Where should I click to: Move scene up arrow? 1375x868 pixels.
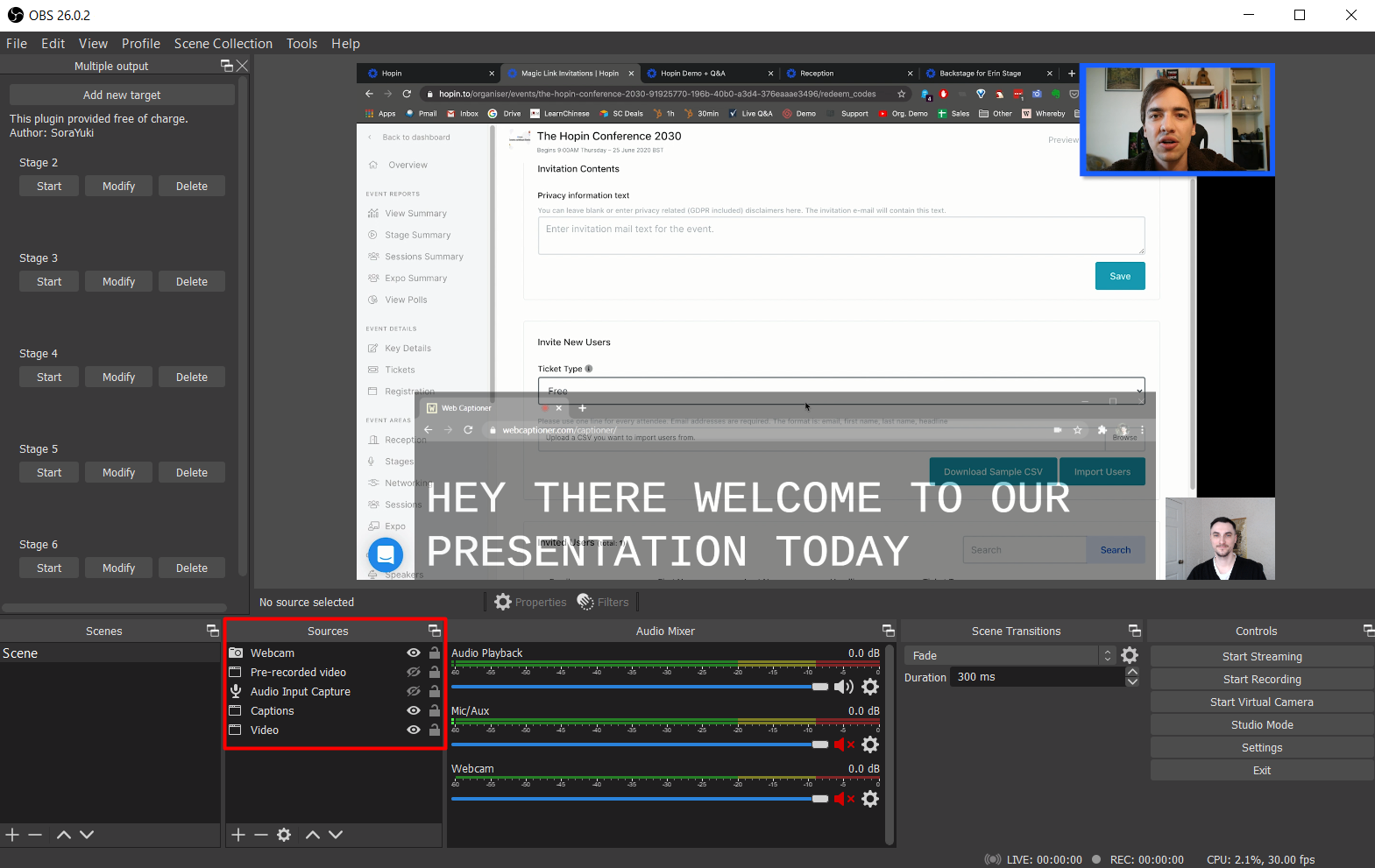[64, 835]
